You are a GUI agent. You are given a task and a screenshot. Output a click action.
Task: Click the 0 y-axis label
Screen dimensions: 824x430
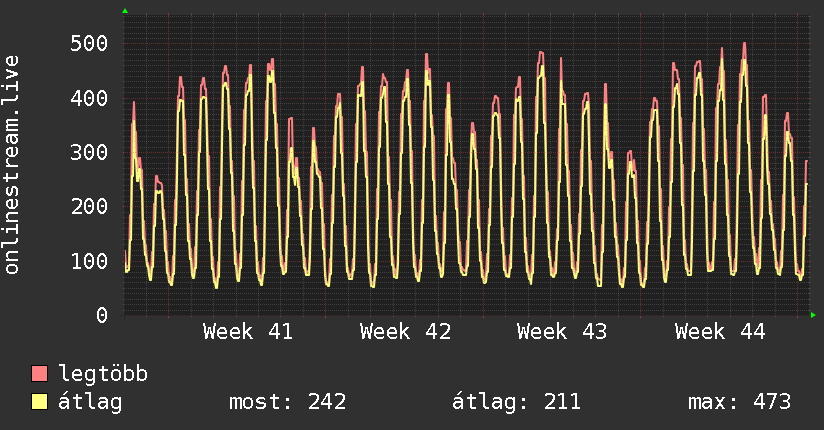point(102,315)
